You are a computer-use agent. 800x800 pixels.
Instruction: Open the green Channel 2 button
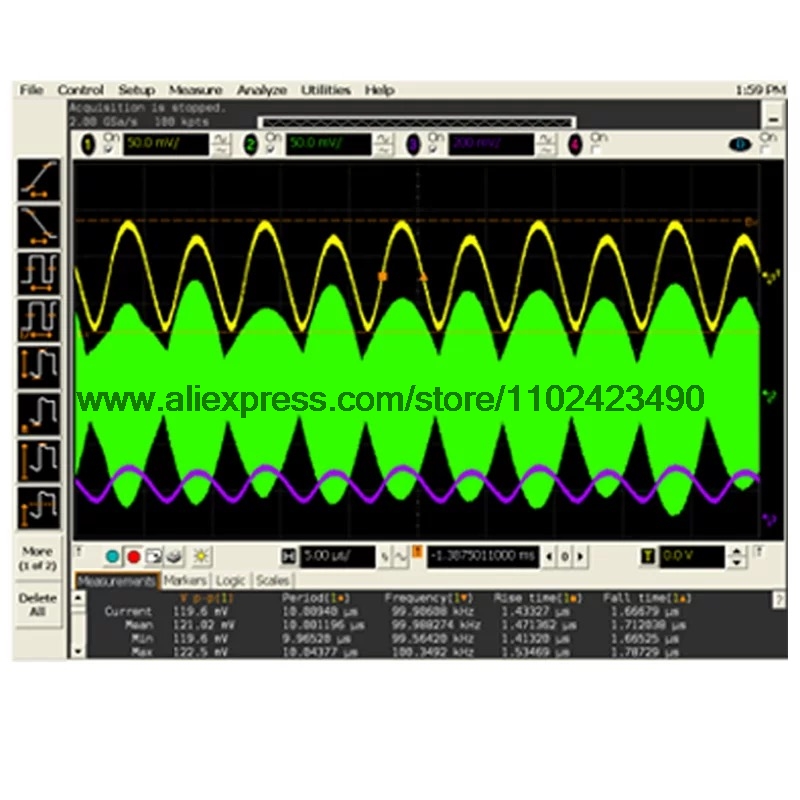(x=251, y=145)
